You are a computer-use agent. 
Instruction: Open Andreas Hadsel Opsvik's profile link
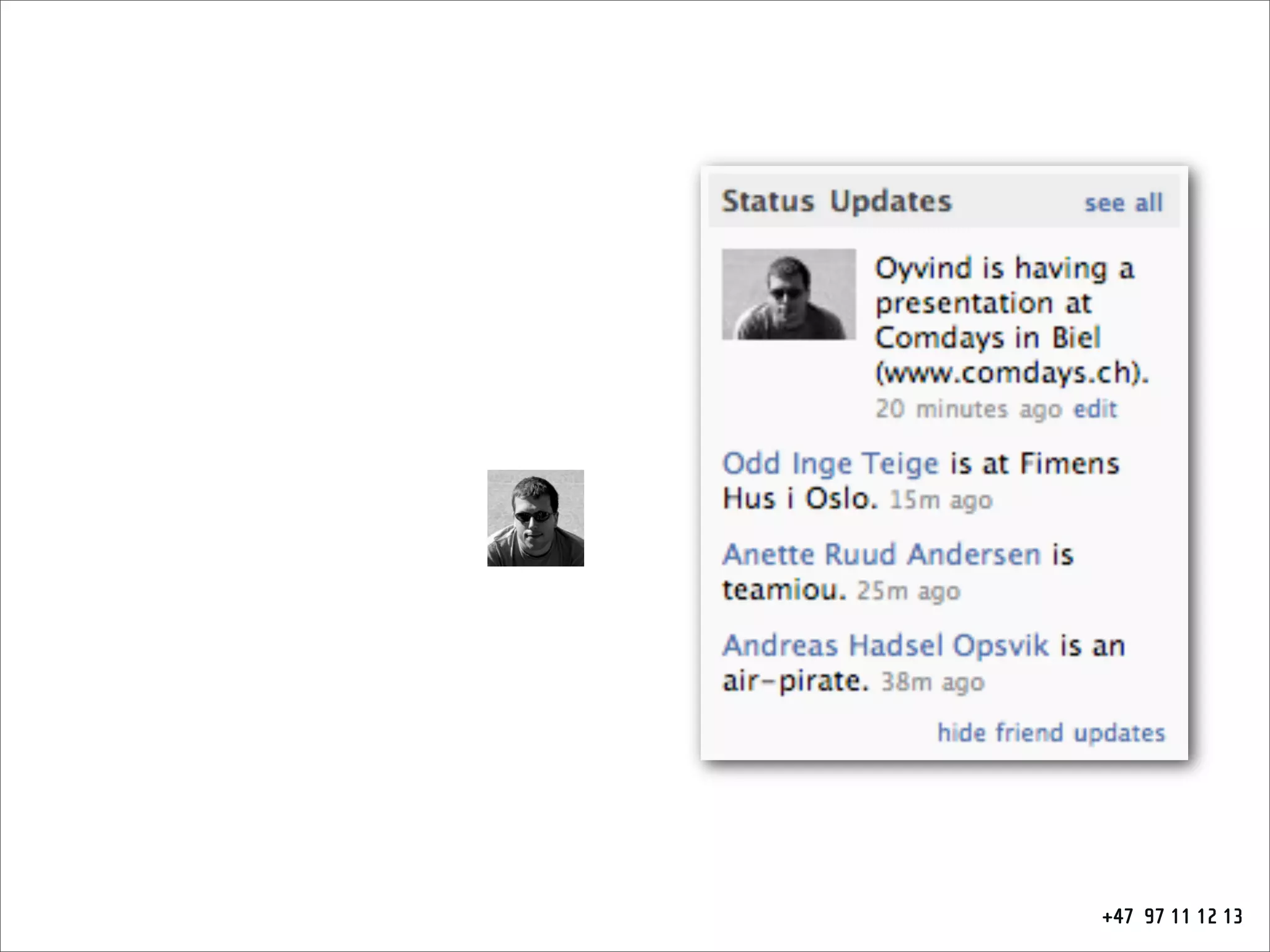[x=886, y=646]
